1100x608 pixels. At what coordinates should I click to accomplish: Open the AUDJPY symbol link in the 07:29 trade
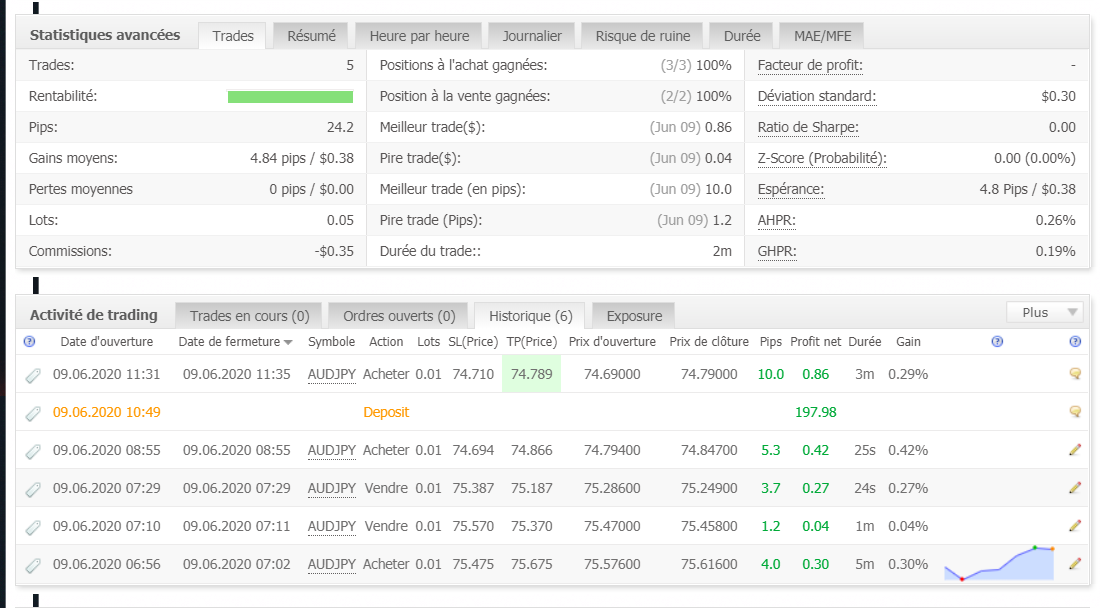[x=331, y=488]
